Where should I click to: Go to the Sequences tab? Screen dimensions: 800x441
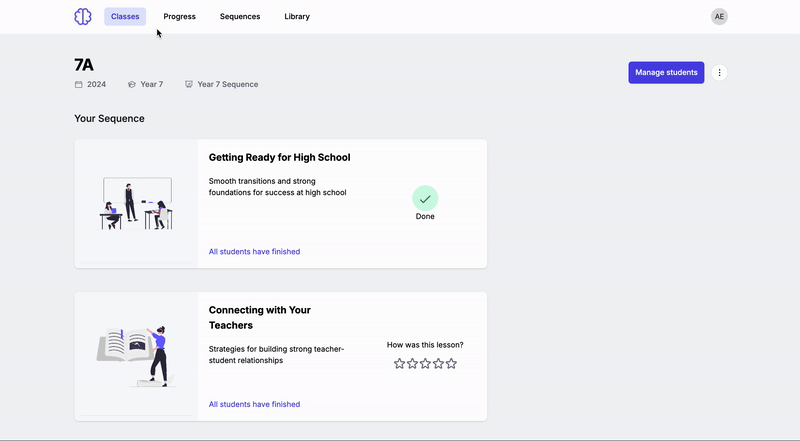[x=240, y=17]
